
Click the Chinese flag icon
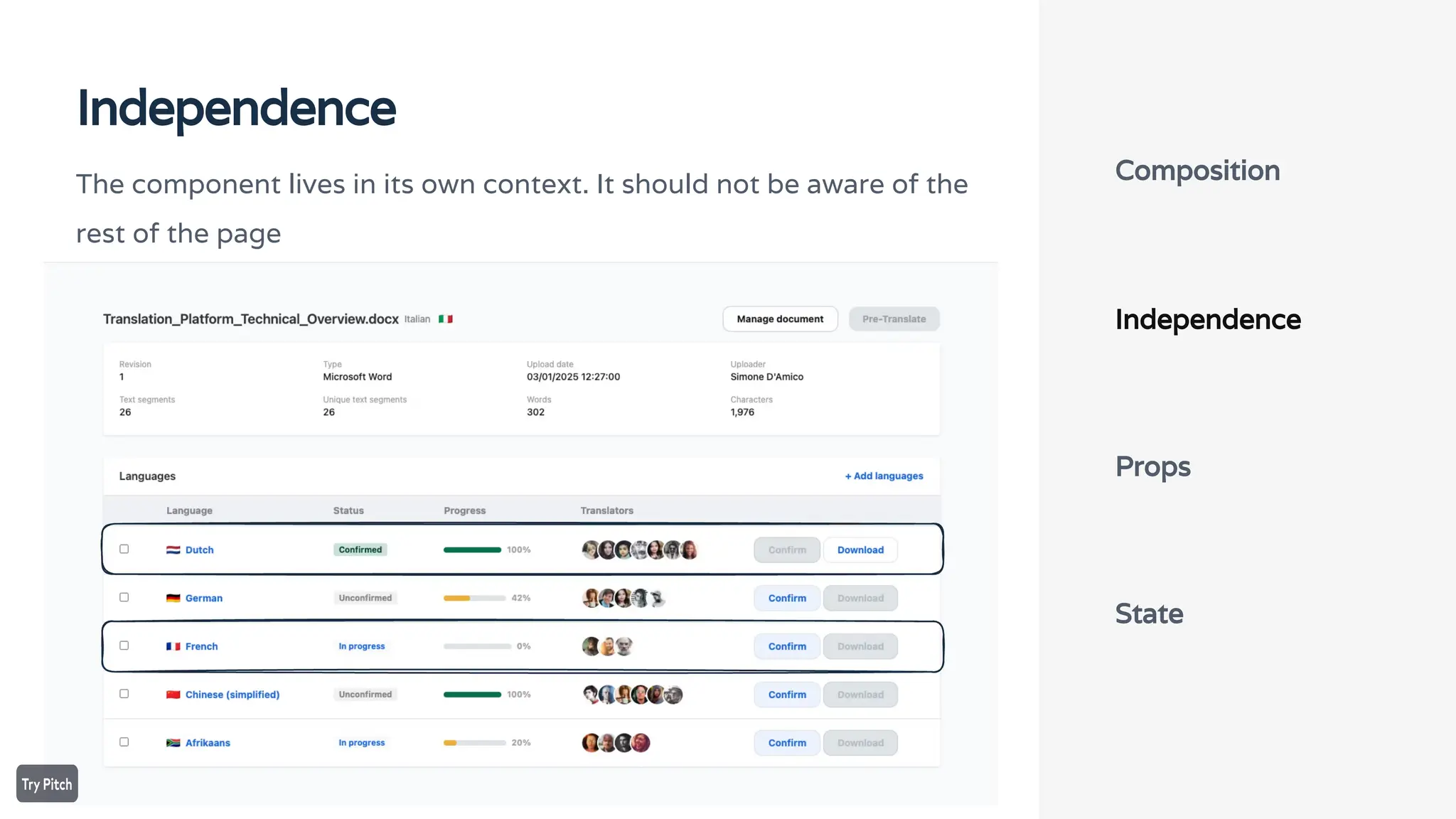coord(173,695)
